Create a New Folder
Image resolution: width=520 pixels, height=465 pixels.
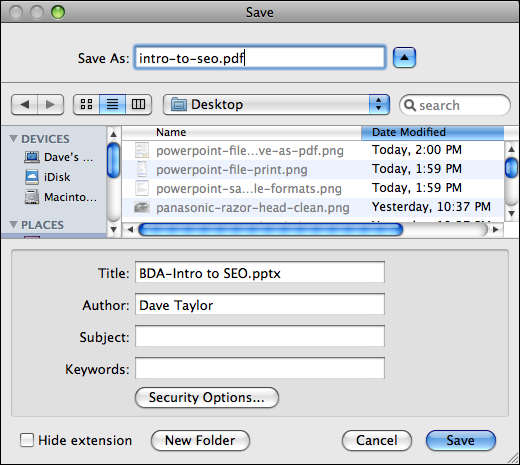[x=200, y=440]
